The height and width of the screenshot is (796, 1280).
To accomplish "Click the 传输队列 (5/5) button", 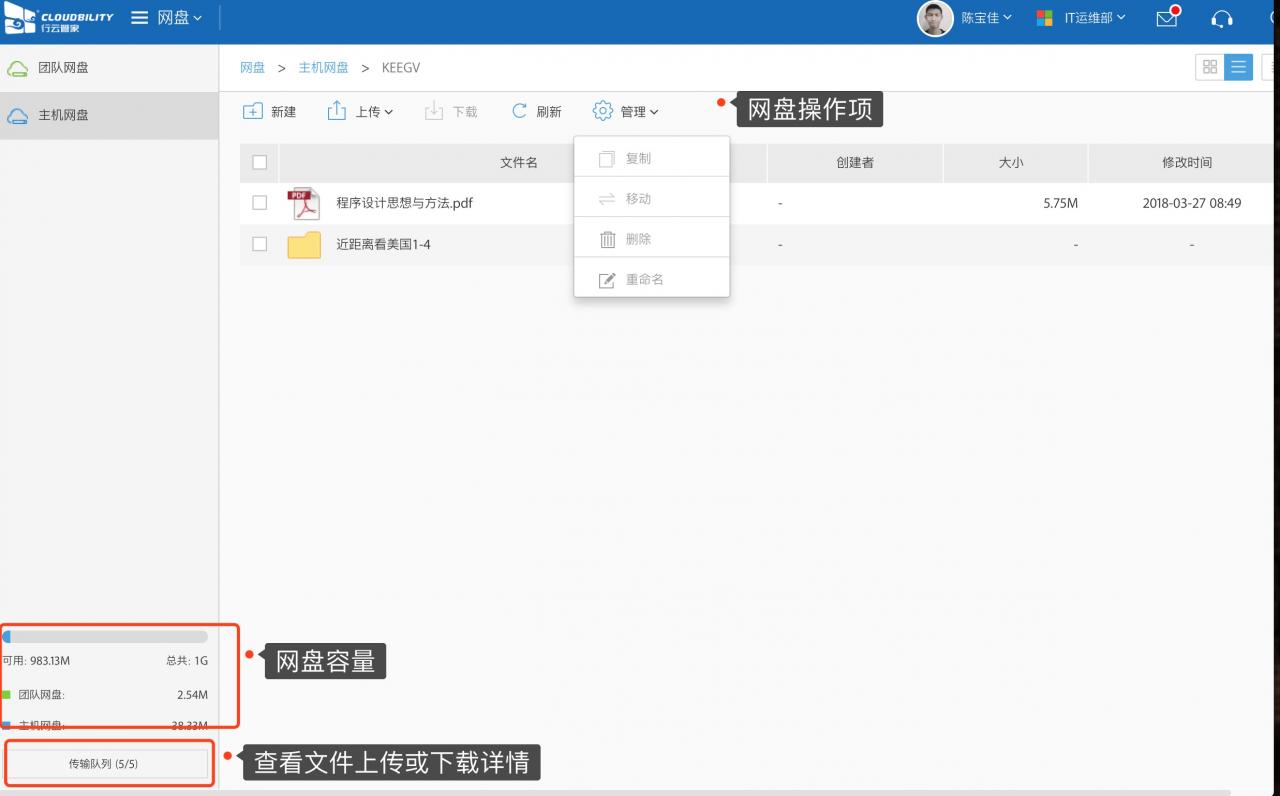I will click(x=108, y=764).
